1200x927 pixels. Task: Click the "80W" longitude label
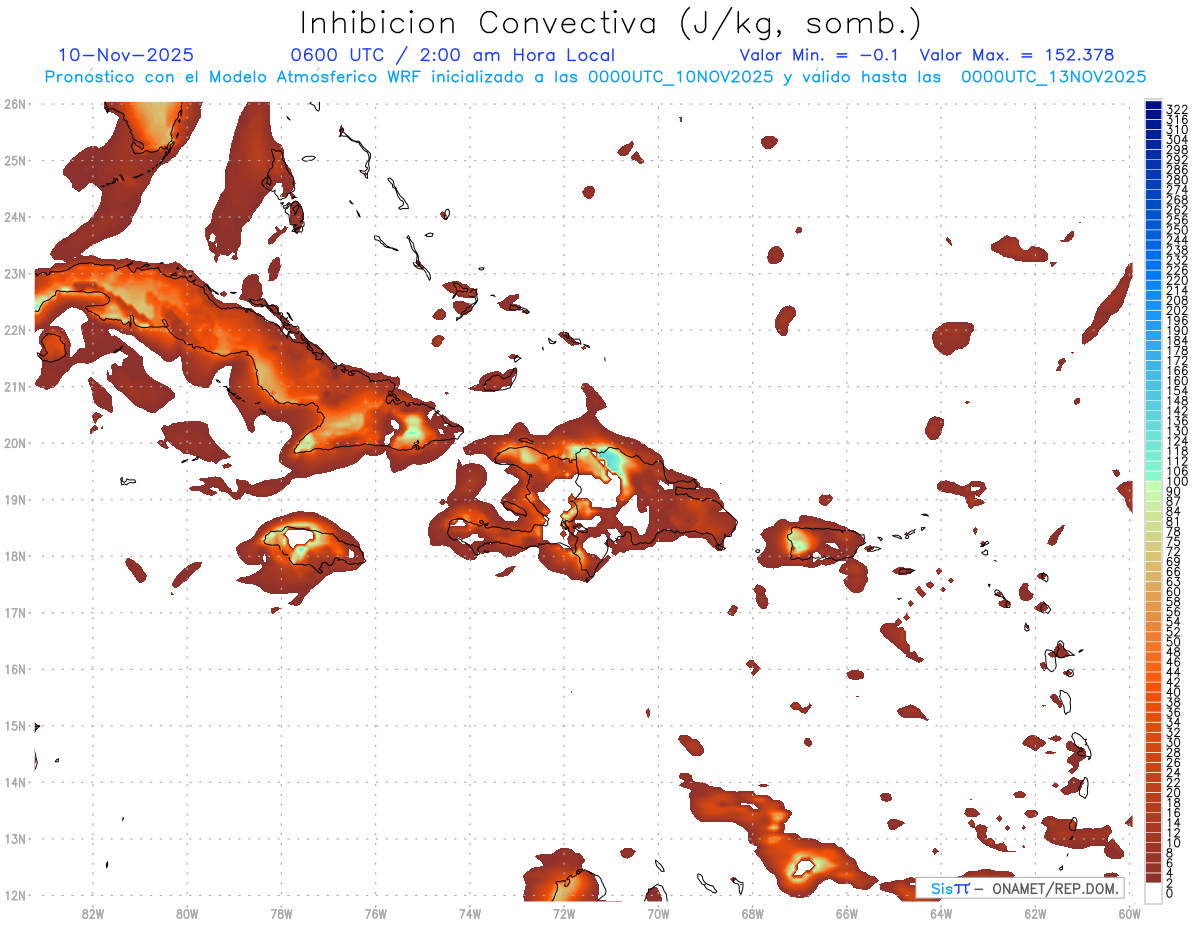(187, 913)
